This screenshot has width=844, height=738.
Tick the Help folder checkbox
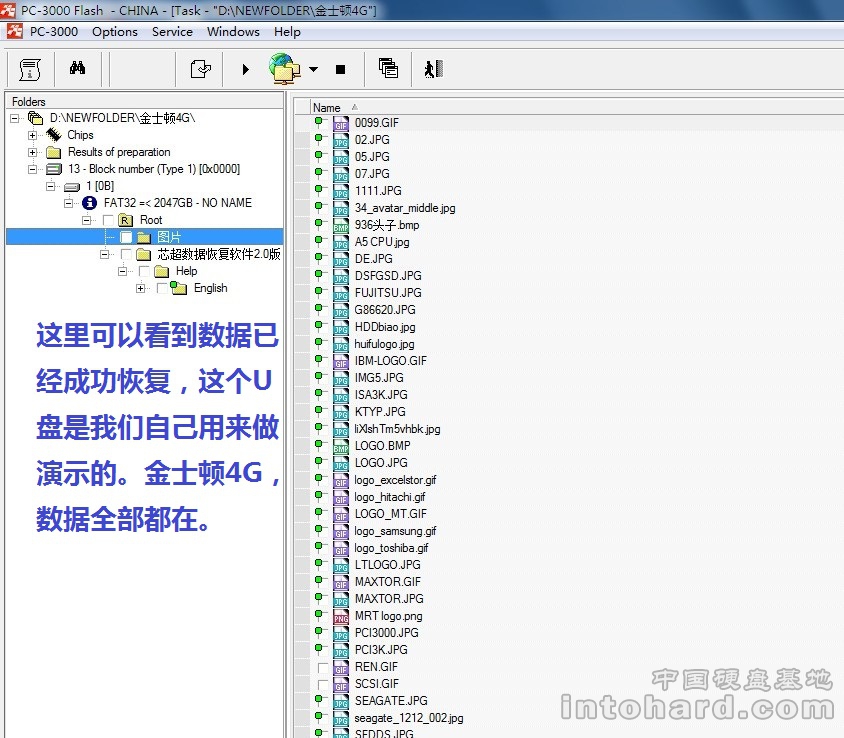(144, 271)
